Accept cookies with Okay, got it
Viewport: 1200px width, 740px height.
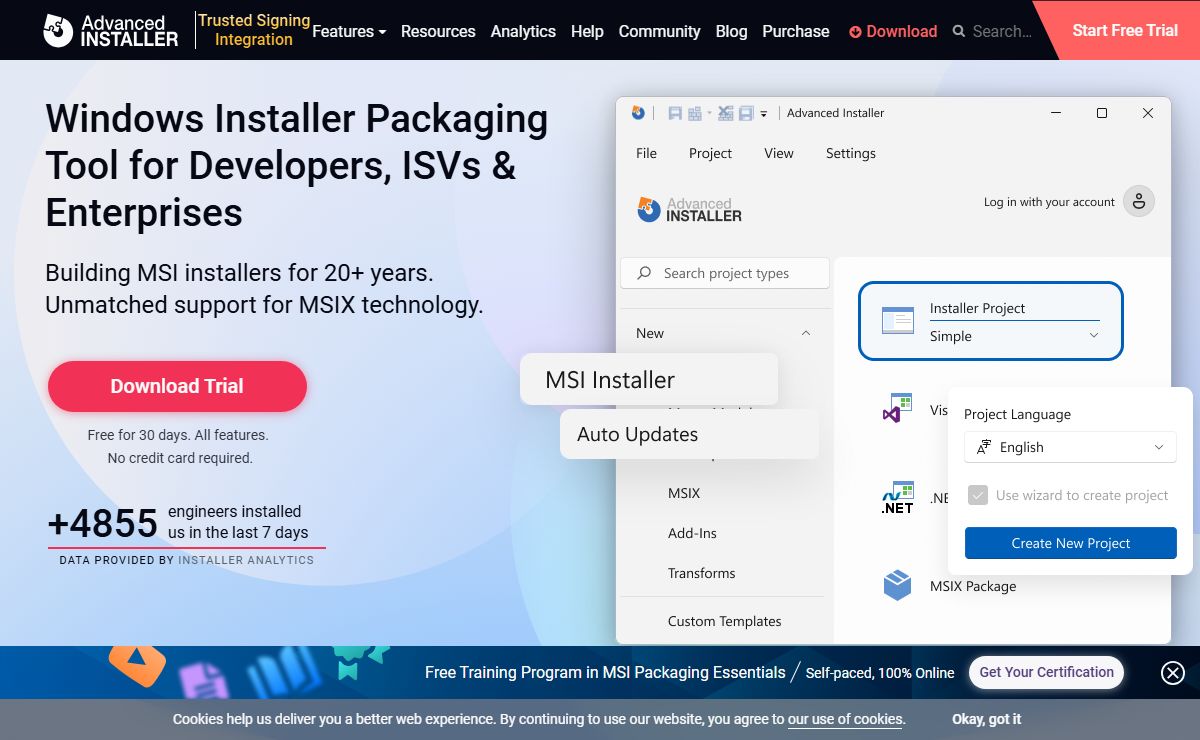click(x=986, y=719)
